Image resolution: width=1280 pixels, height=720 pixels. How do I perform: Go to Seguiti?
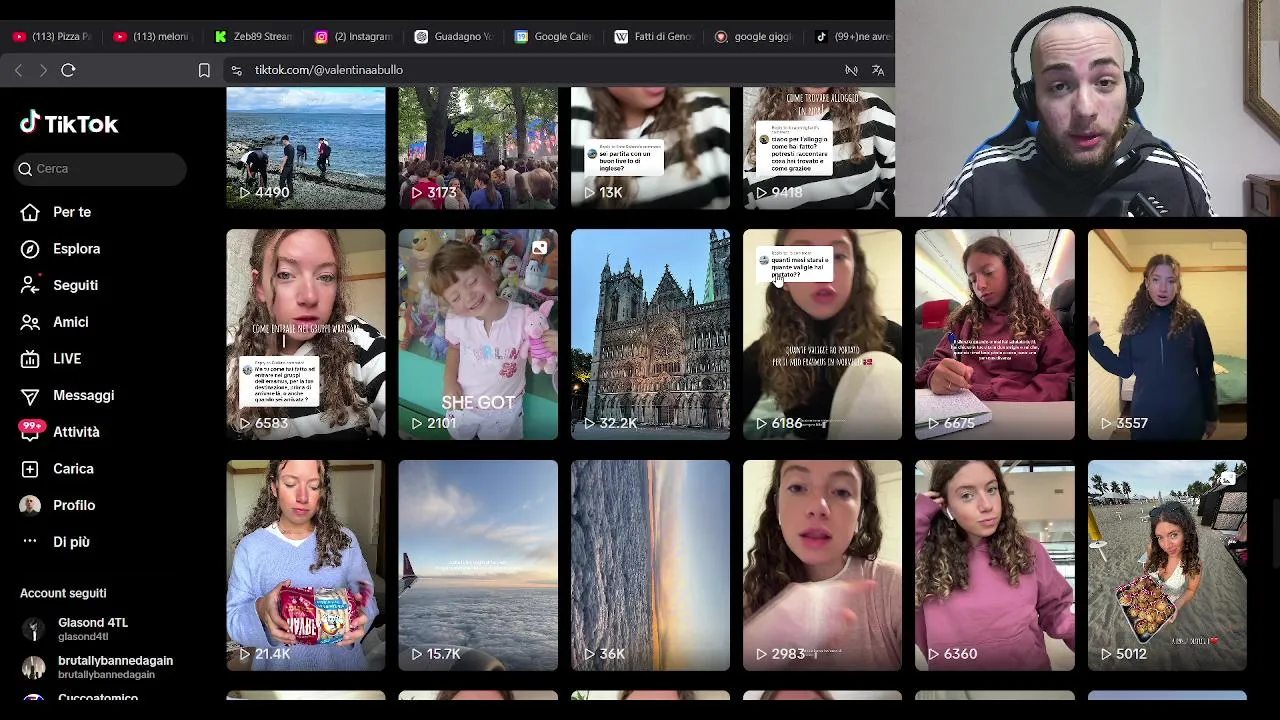[x=75, y=285]
